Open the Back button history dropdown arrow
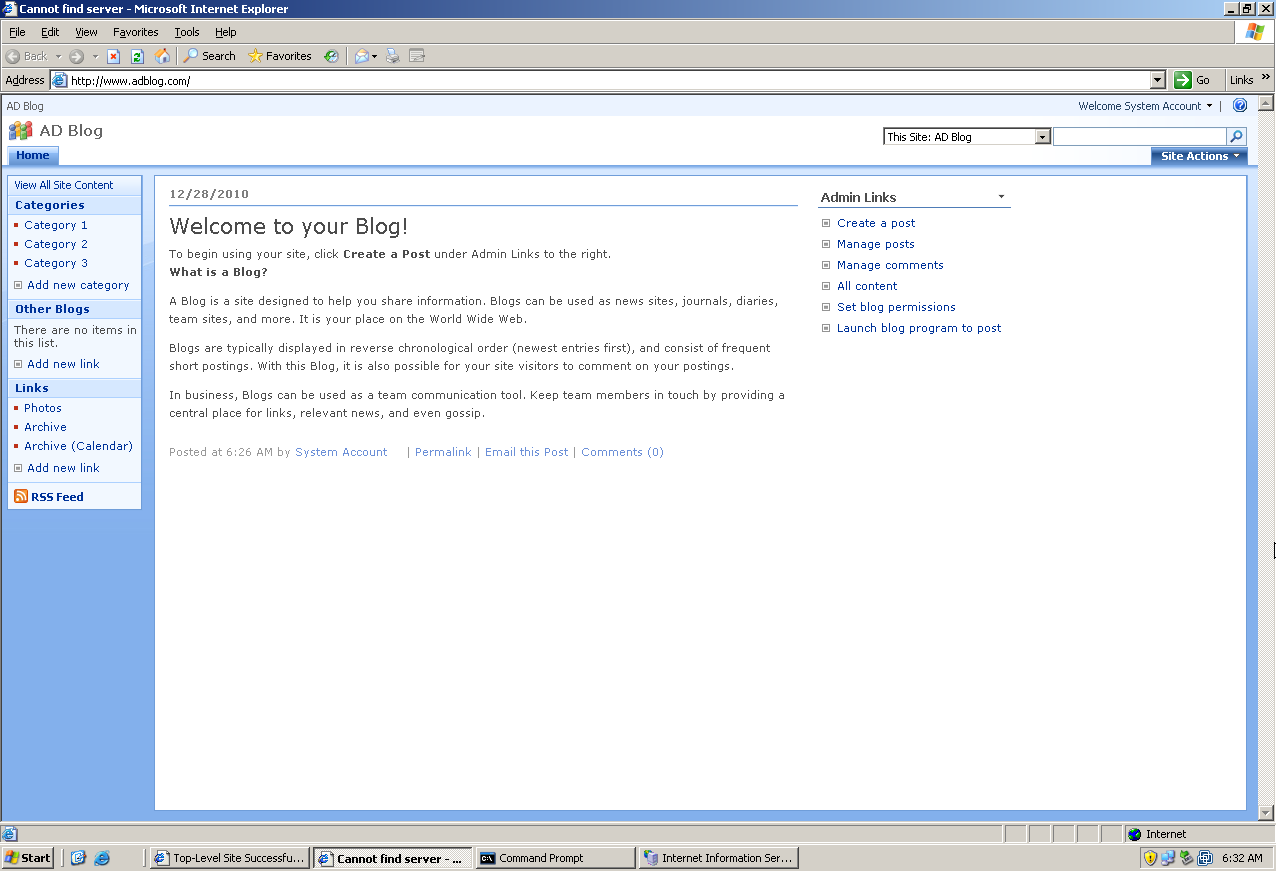 click(x=58, y=56)
